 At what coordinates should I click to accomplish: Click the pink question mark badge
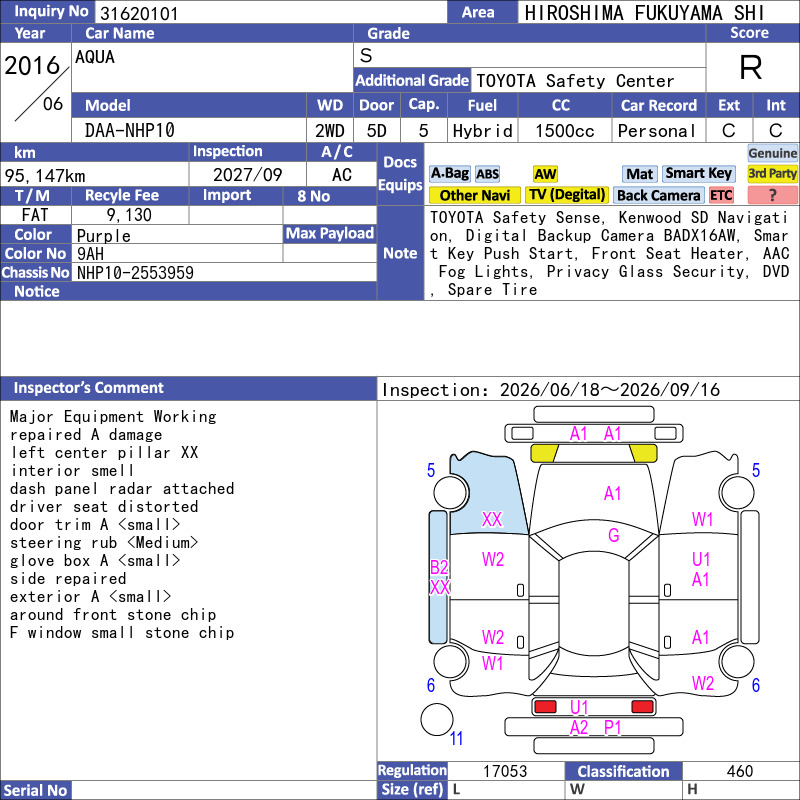point(772,195)
